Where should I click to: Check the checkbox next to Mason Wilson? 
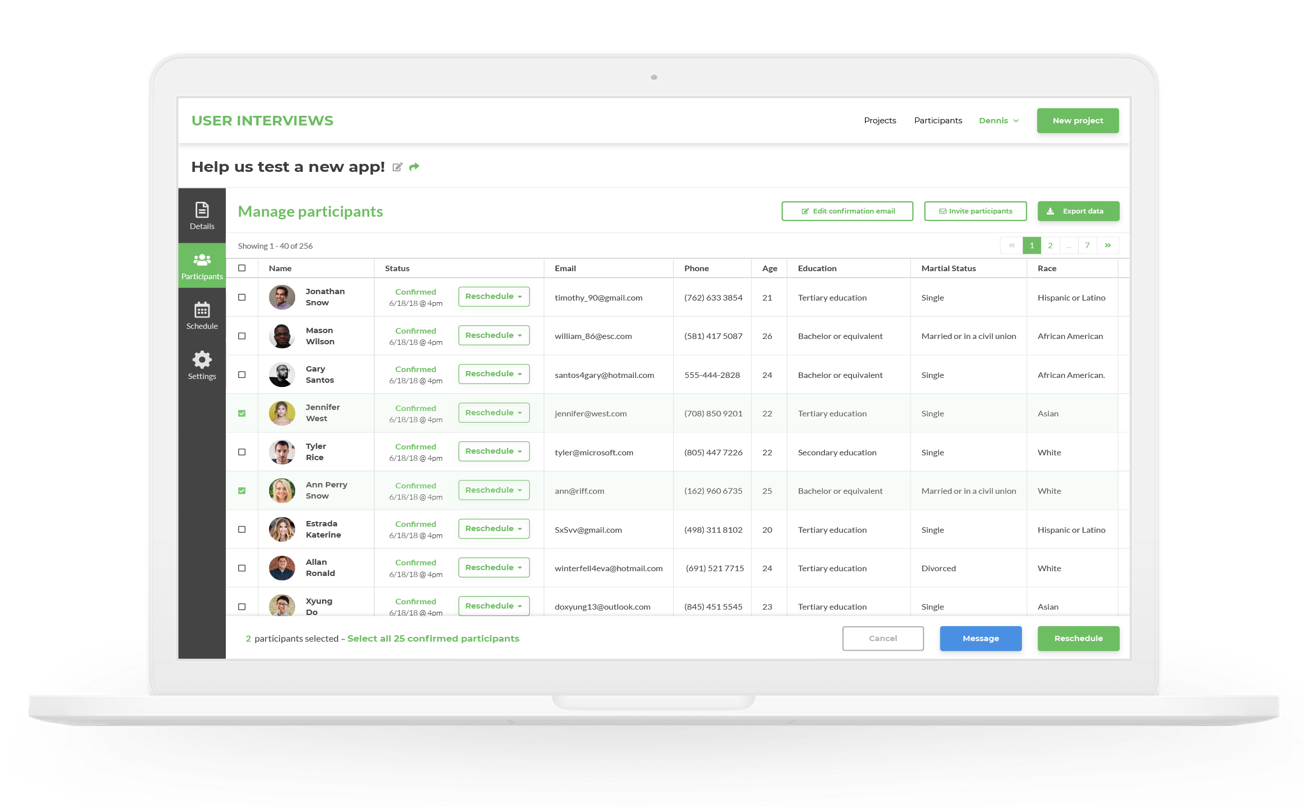(x=241, y=335)
